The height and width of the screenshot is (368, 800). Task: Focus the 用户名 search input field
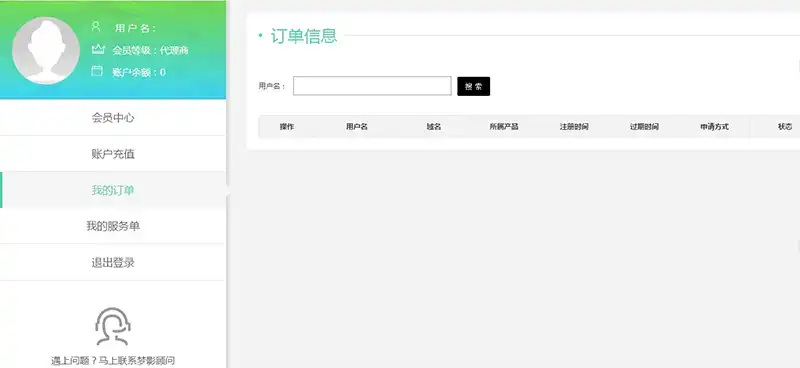pyautogui.click(x=372, y=86)
